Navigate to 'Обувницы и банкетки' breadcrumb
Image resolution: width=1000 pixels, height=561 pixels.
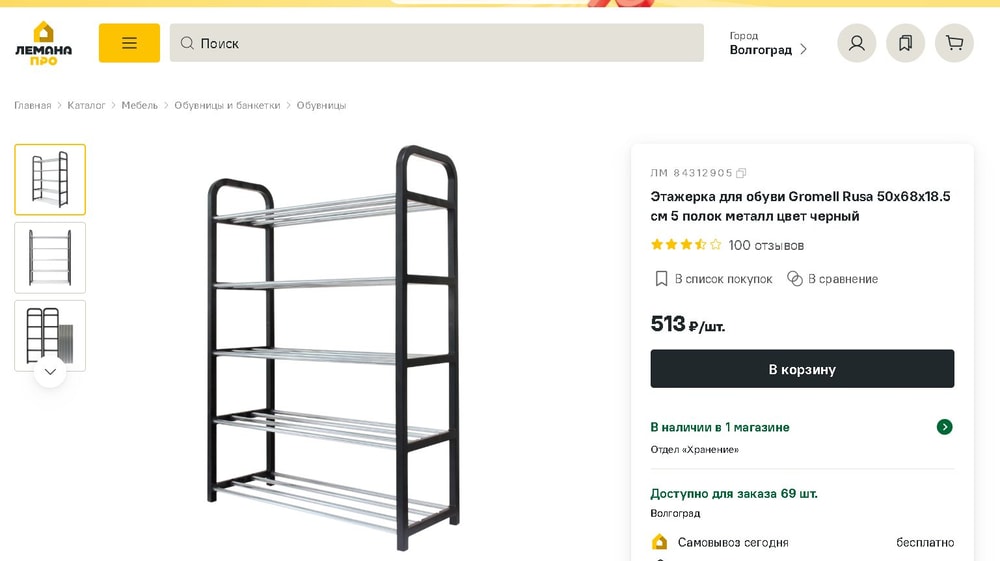coord(227,105)
